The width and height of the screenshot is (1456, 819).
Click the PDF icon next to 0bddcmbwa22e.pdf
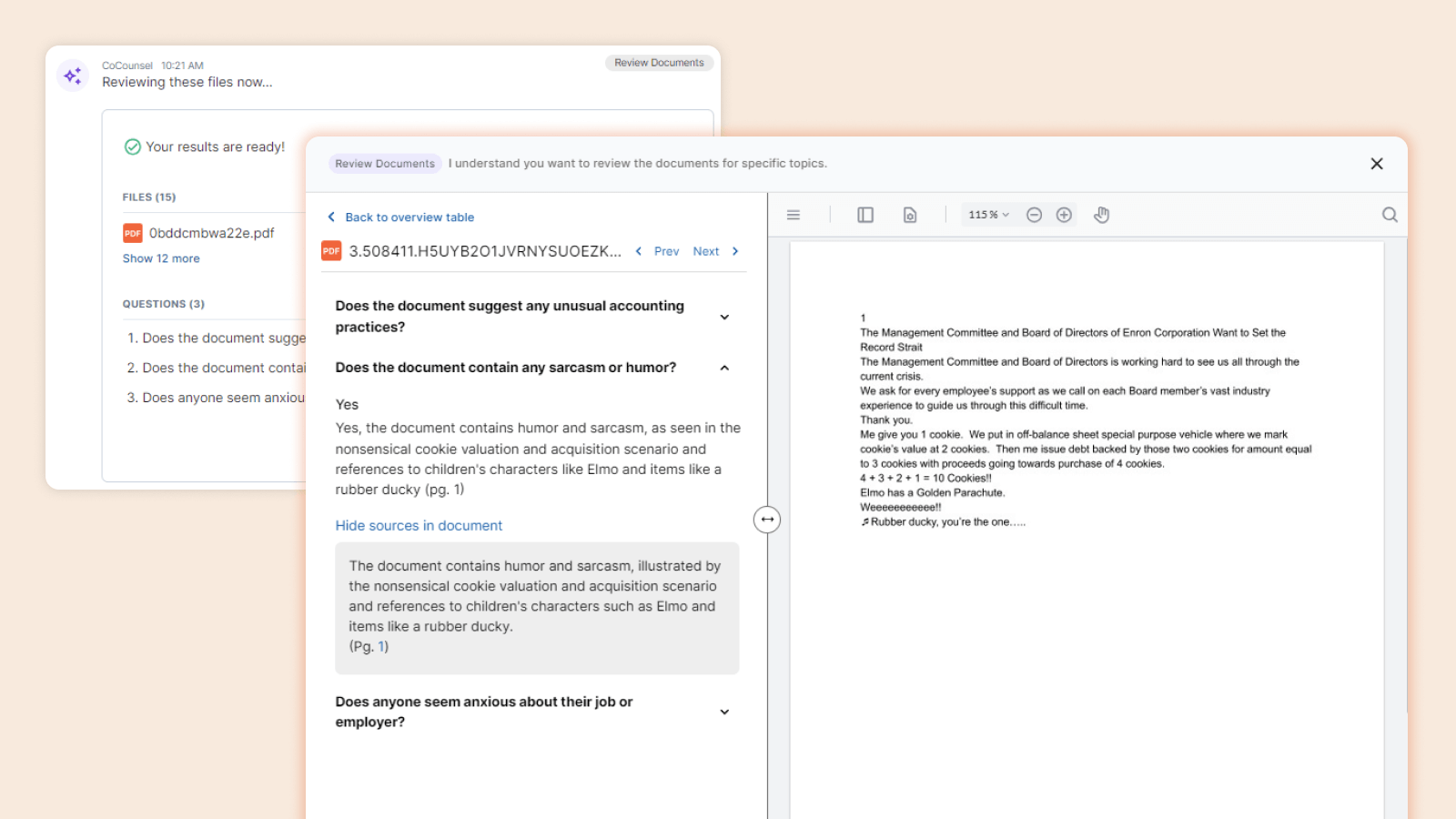tap(133, 233)
